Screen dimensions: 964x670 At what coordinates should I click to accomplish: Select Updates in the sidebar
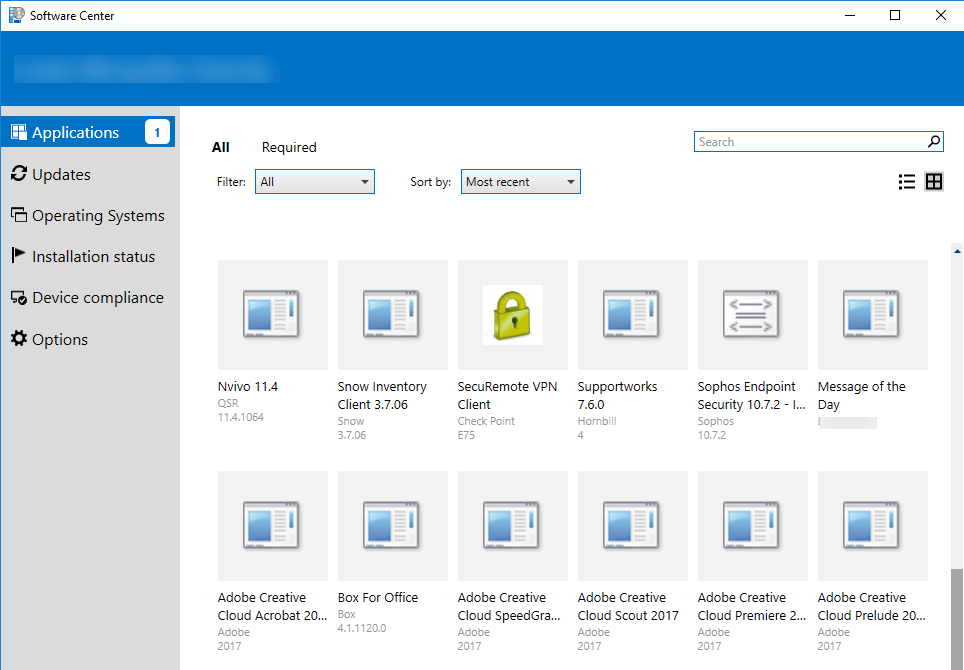pos(60,173)
